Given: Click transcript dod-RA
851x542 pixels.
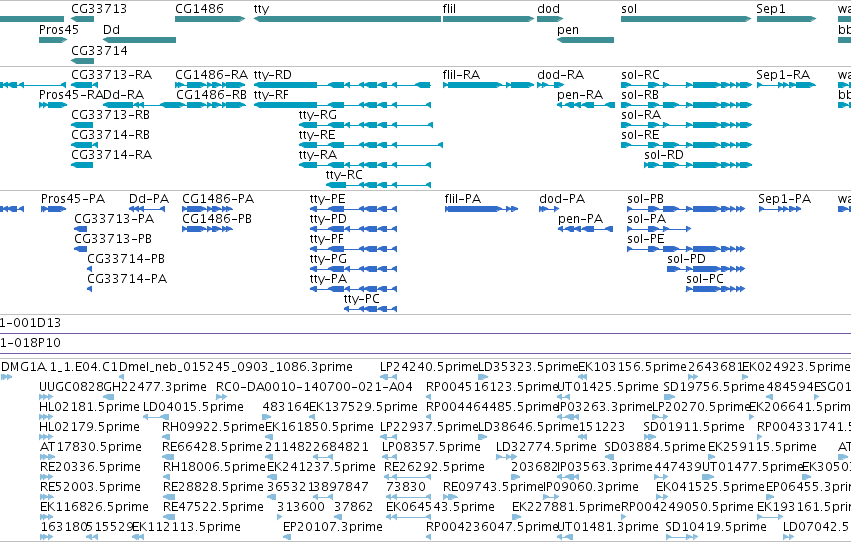Looking at the screenshot, I should (x=550, y=85).
